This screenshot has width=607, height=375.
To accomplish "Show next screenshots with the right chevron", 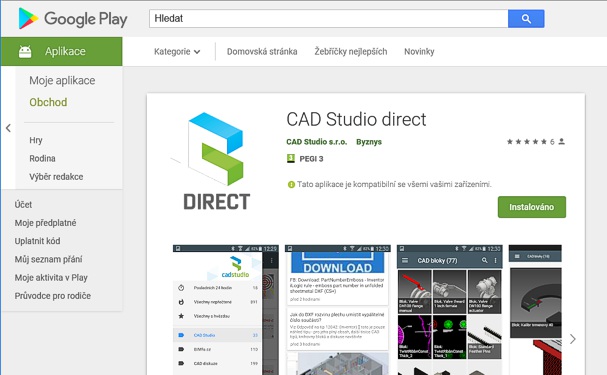I will 573,339.
